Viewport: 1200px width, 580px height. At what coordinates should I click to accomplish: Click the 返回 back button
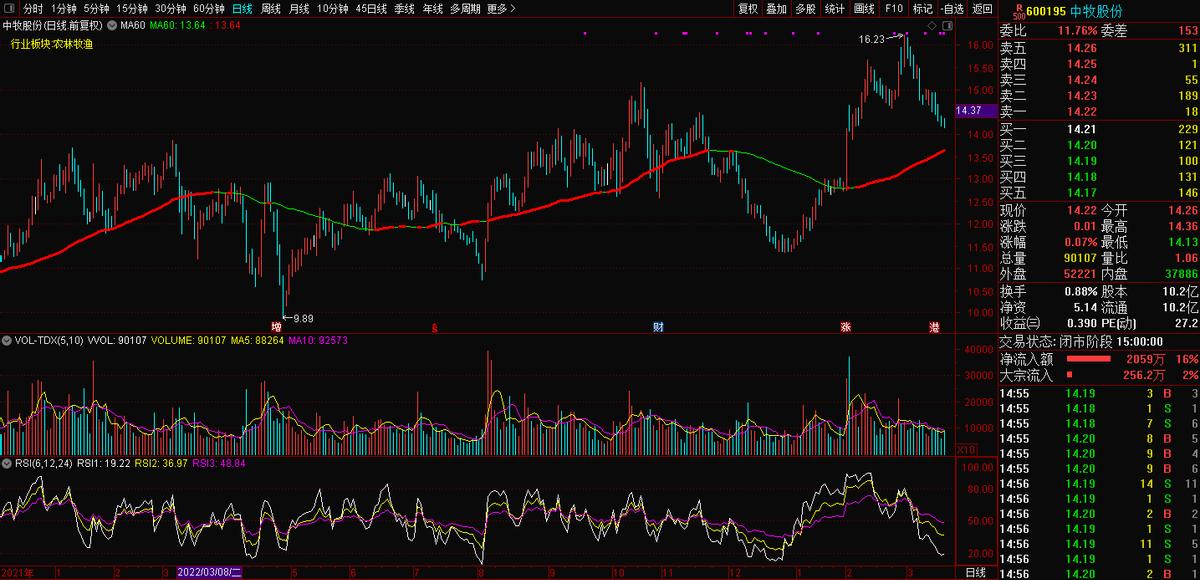pos(982,9)
